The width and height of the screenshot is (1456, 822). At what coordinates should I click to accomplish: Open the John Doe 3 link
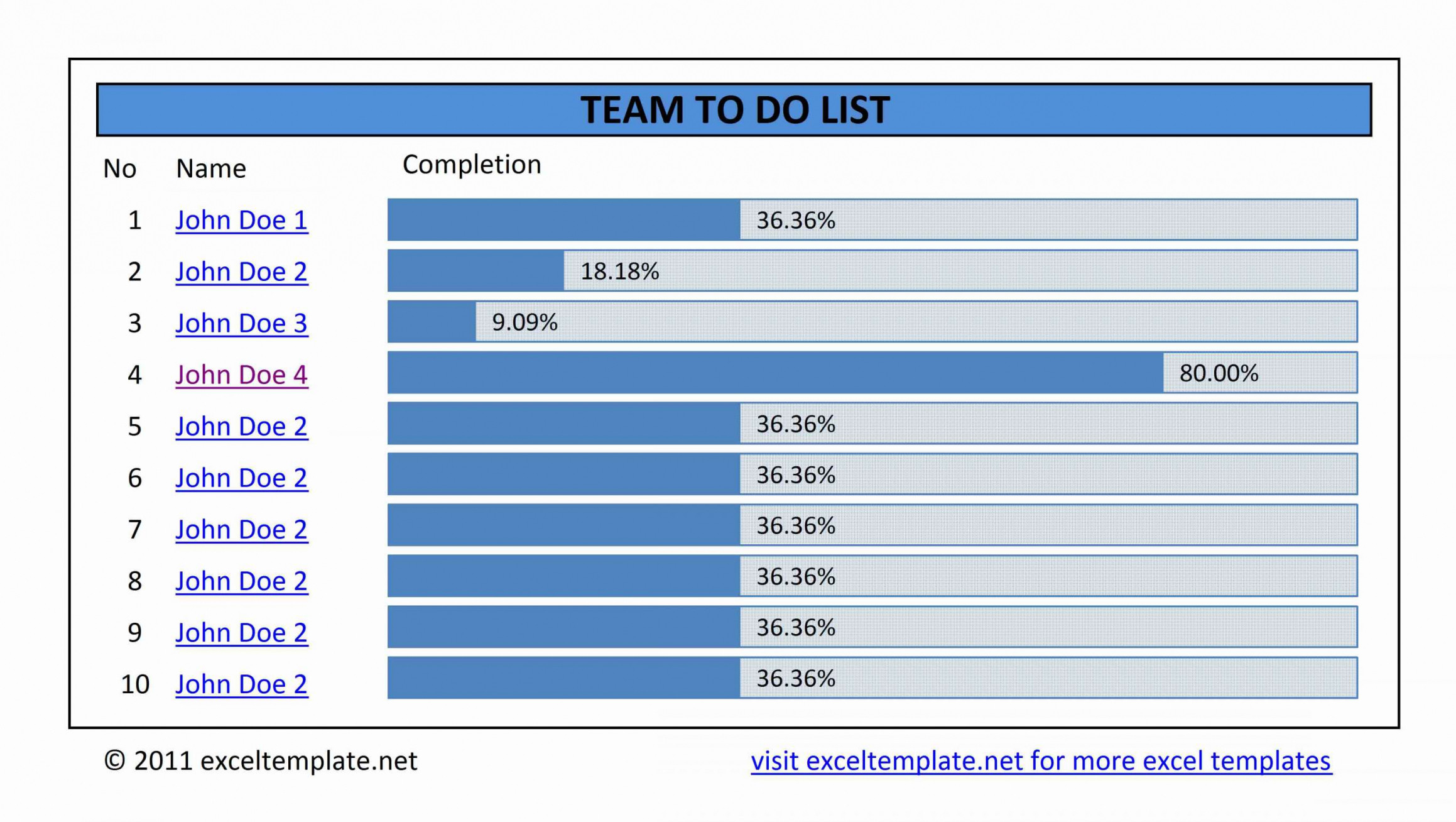click(241, 324)
